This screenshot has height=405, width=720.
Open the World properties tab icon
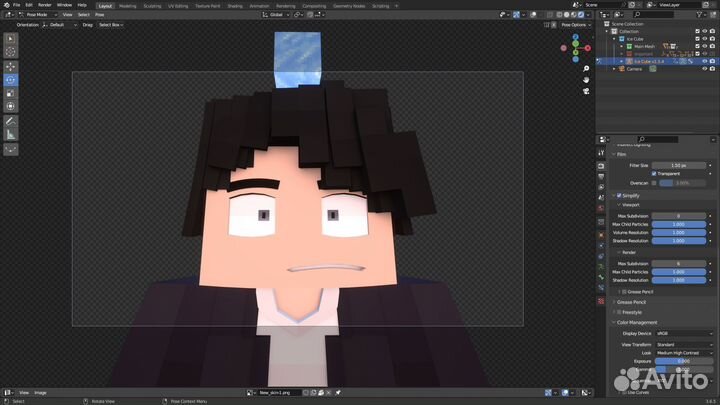click(x=601, y=208)
